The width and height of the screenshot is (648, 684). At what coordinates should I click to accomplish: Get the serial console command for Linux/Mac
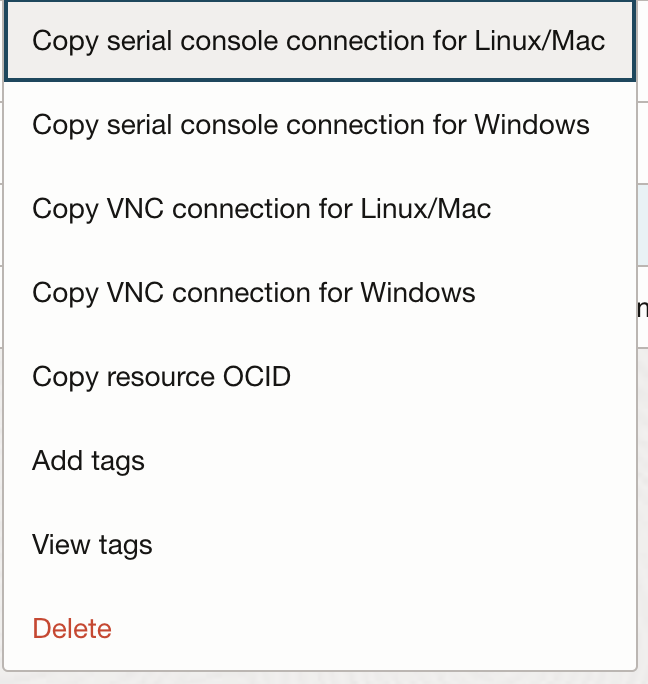[318, 41]
